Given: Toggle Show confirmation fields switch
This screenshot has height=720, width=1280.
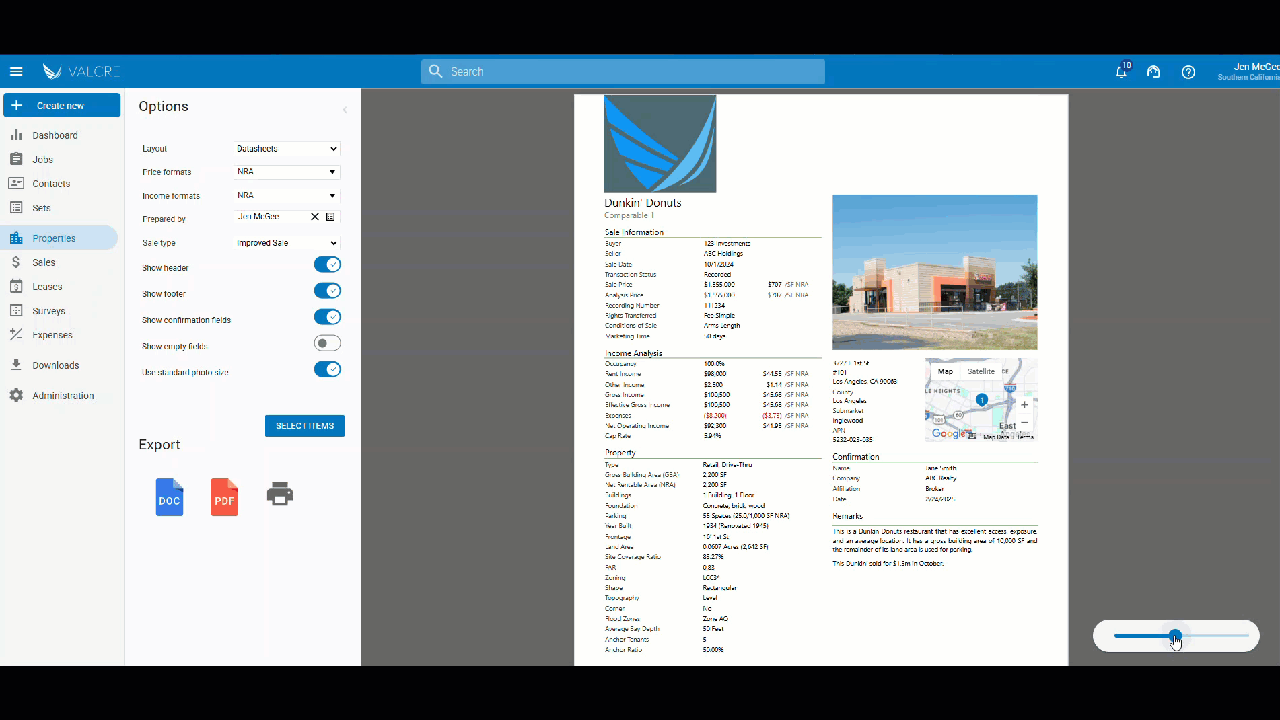Looking at the screenshot, I should point(328,317).
